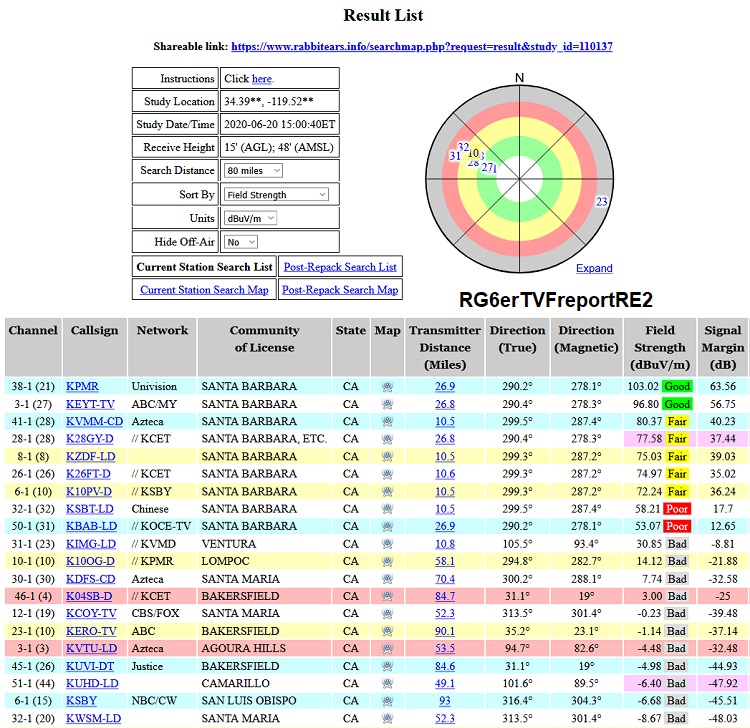Screen dimensions: 750x728
Task: Click the Expand link under the compass
Action: tap(594, 268)
